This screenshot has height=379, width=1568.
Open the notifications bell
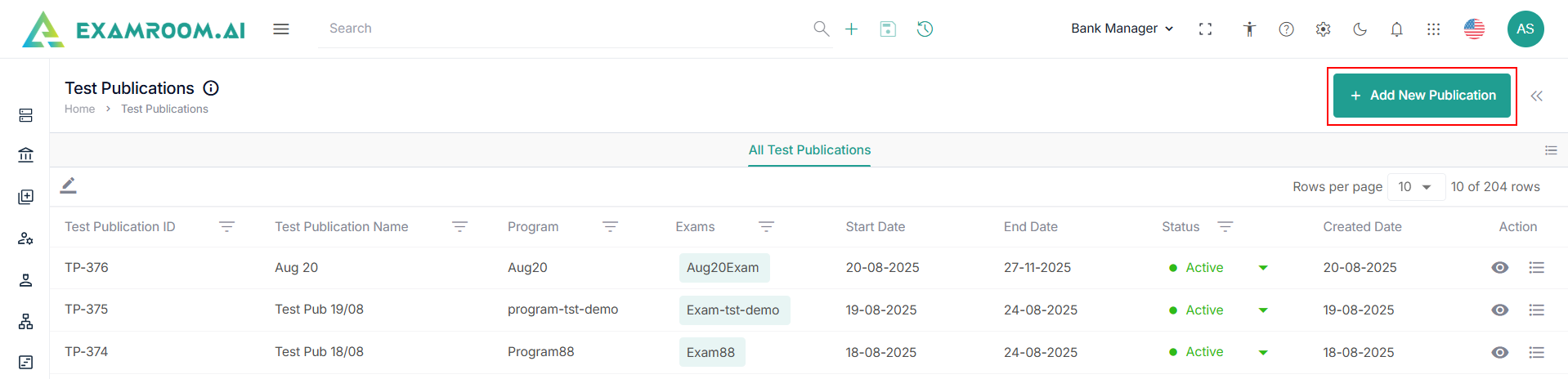1396,29
